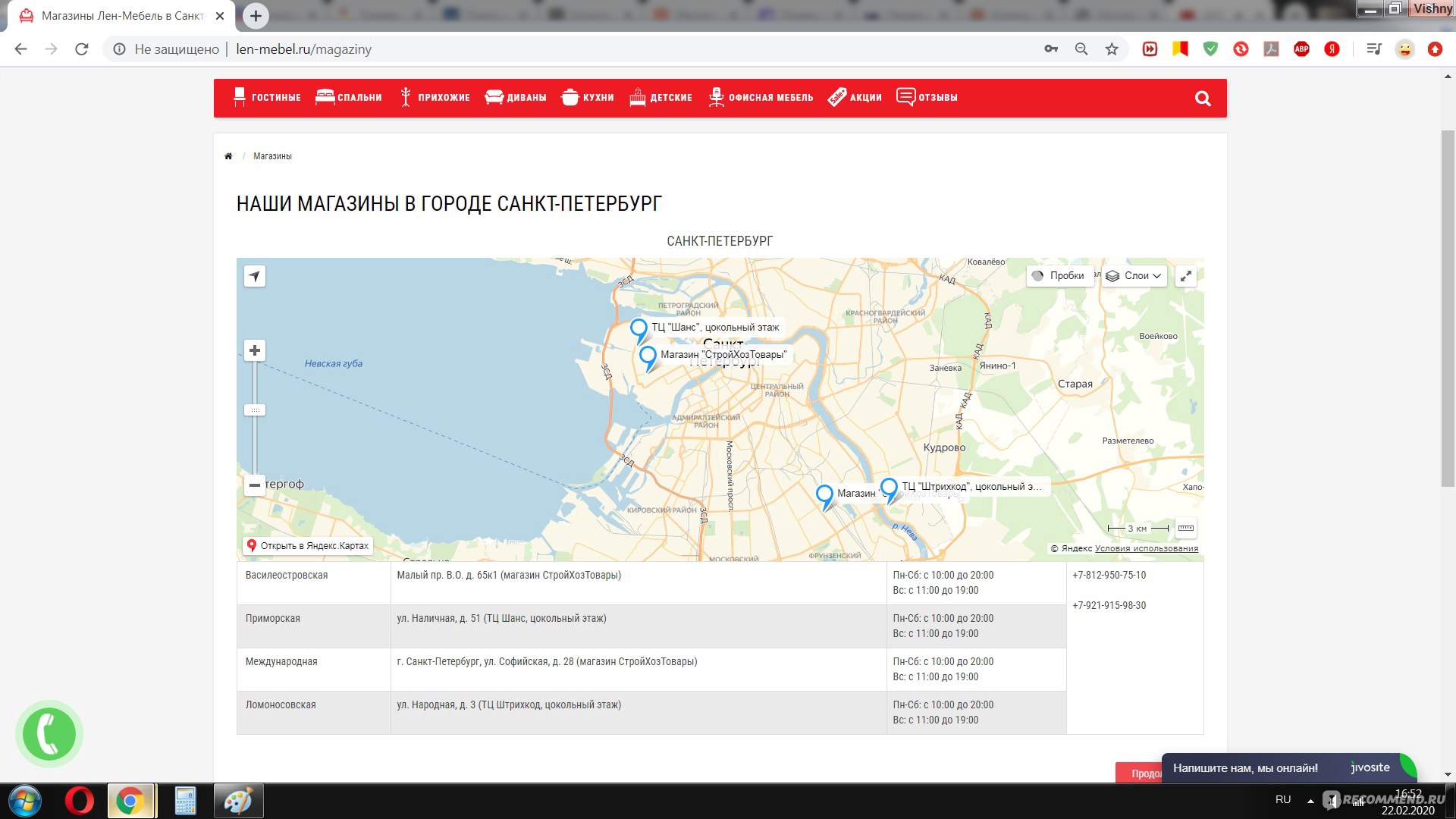Click the green shield extension icon

coord(1210,49)
